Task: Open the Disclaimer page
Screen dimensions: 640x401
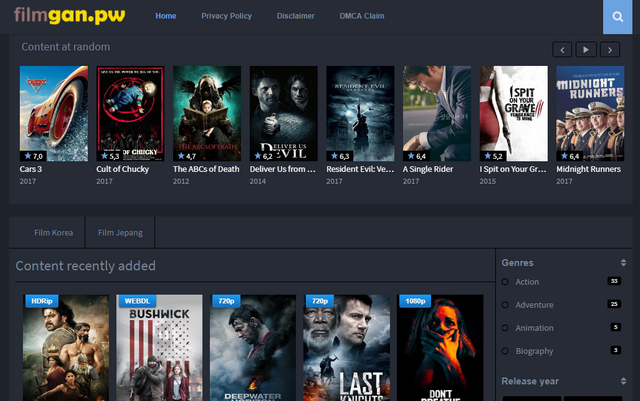Action: coord(296,16)
